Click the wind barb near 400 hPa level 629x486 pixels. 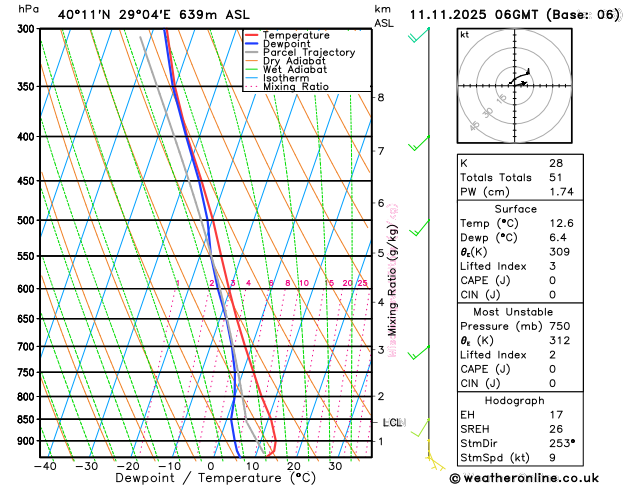coord(418,143)
